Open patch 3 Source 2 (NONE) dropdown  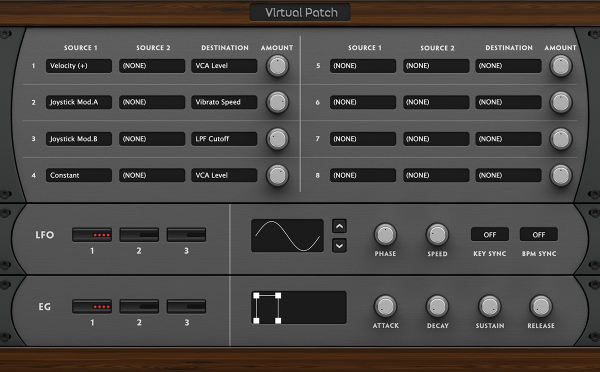pos(152,139)
